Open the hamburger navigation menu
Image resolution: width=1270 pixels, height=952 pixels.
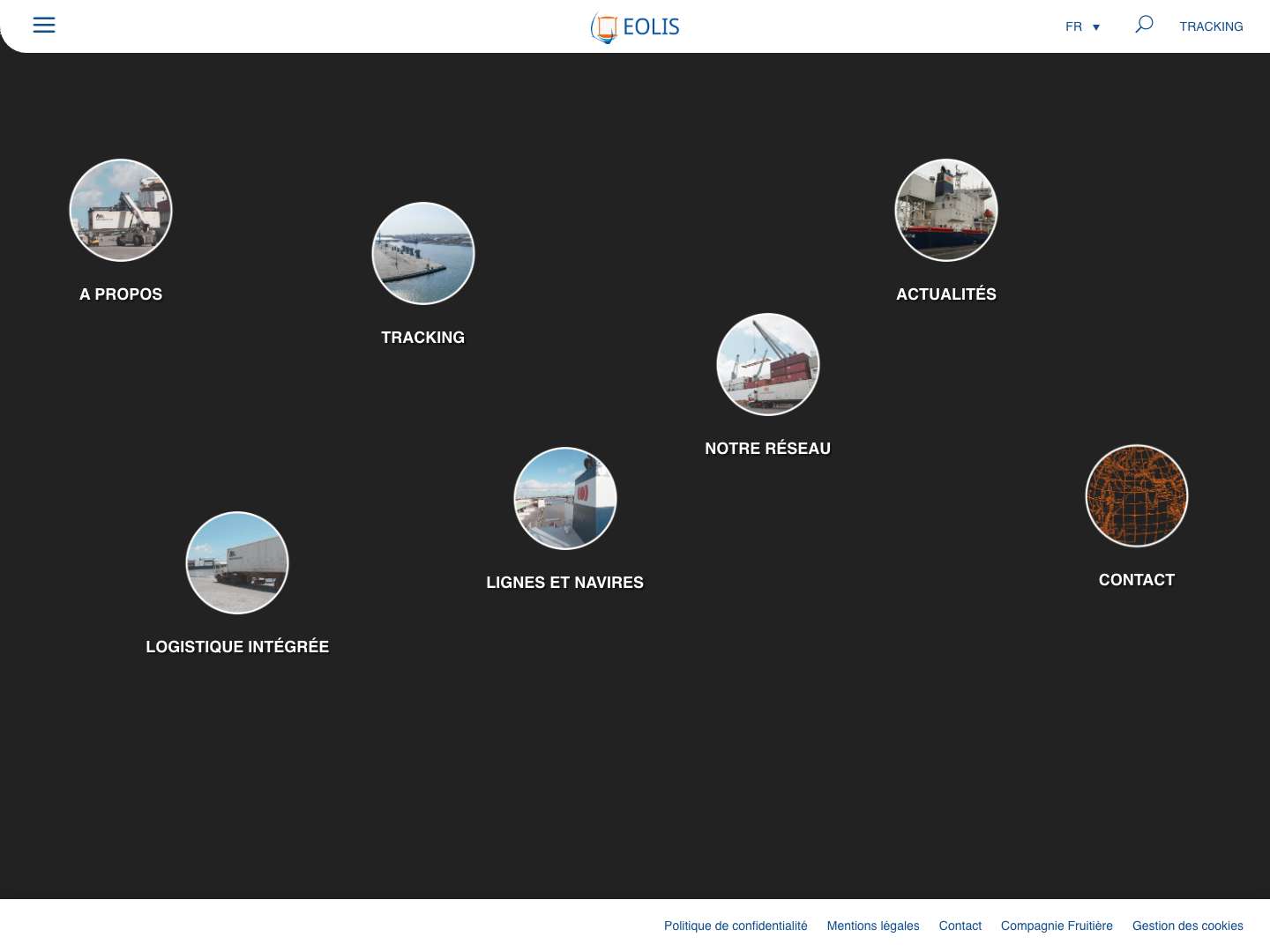coord(43,25)
